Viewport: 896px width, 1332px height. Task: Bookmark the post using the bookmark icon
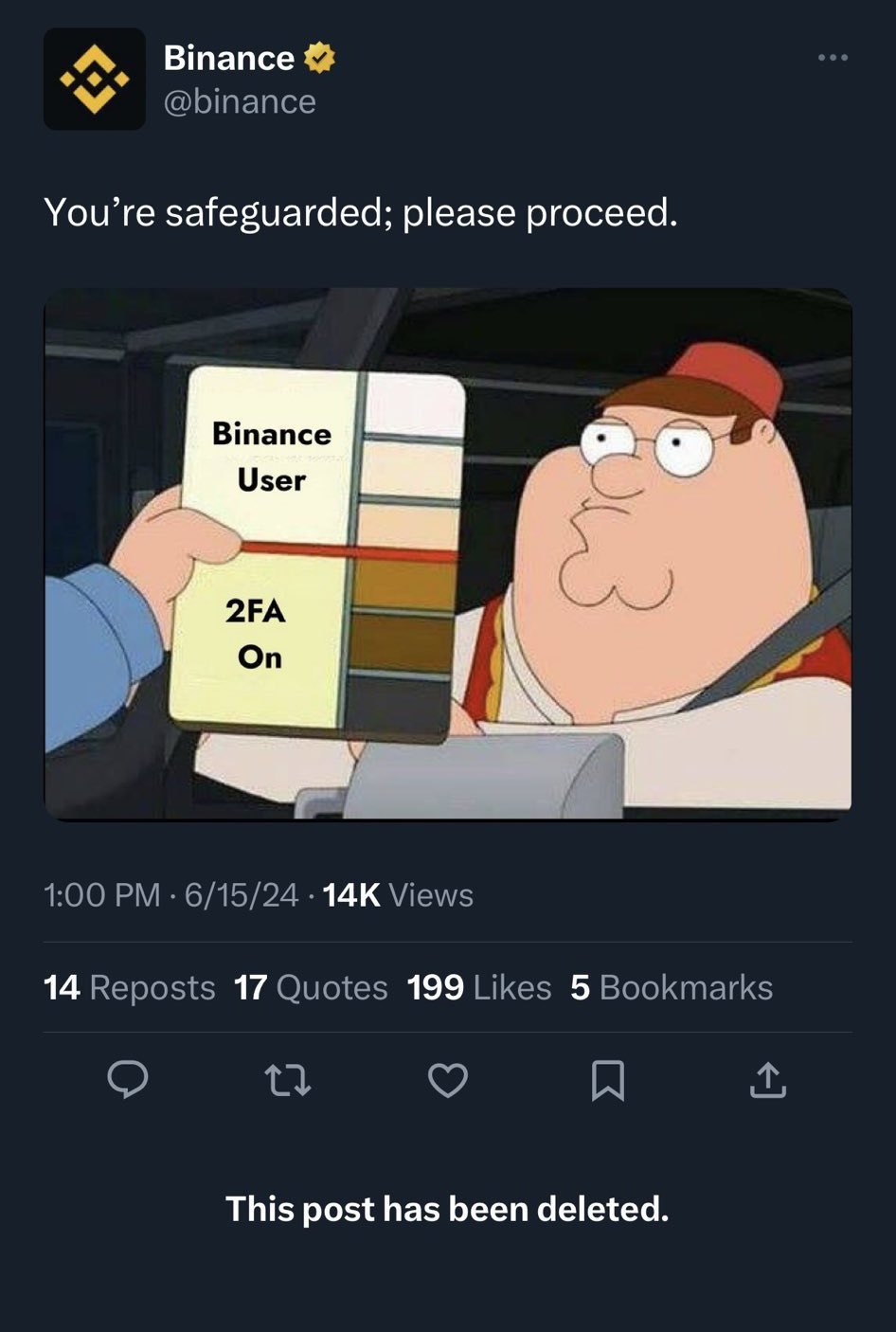point(607,1080)
